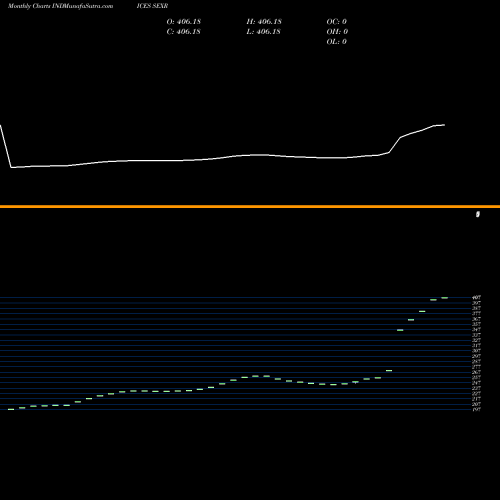Click the 'OH: 0' reading

click(x=337, y=32)
